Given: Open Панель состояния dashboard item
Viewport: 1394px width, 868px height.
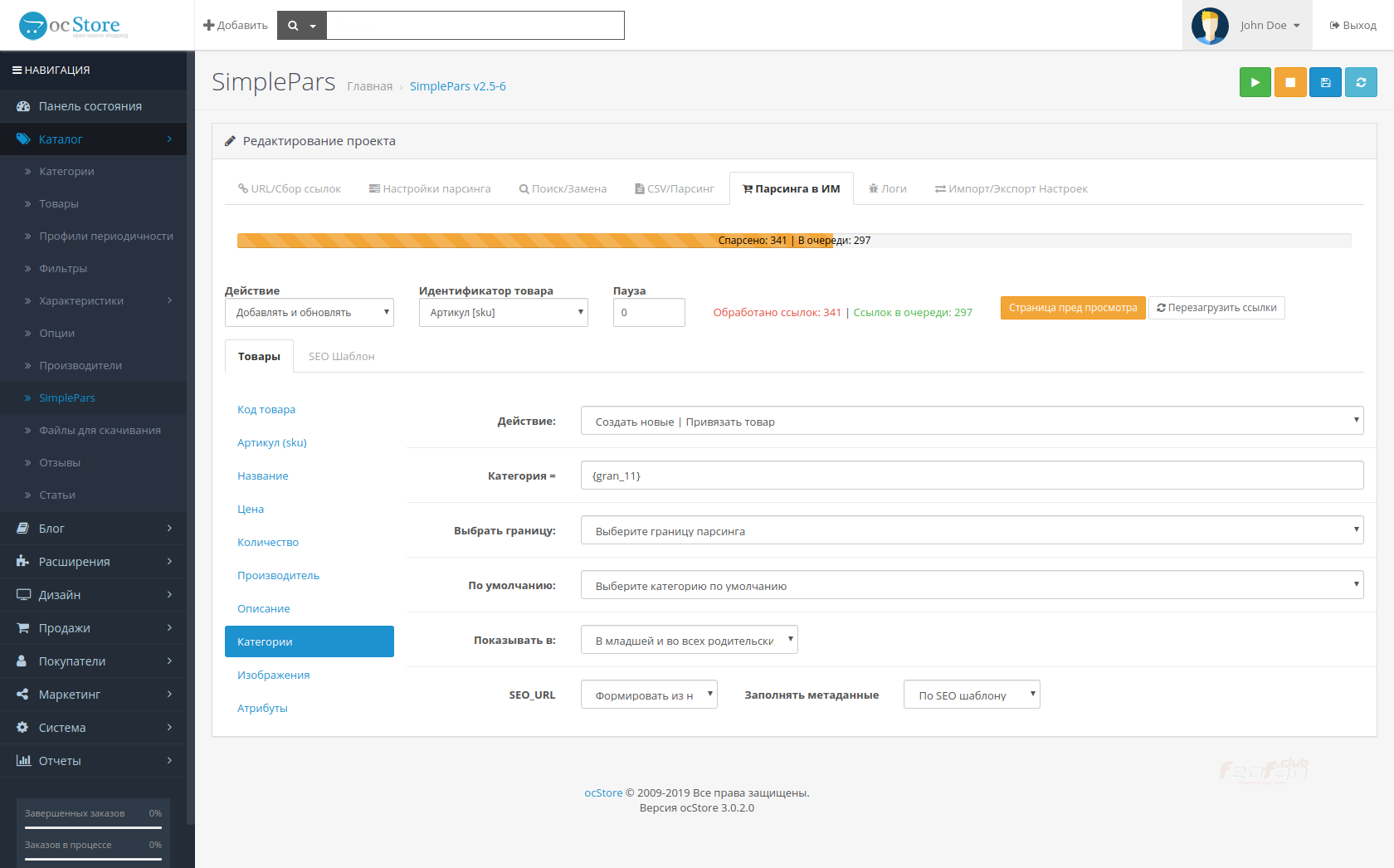Looking at the screenshot, I should coord(93,106).
